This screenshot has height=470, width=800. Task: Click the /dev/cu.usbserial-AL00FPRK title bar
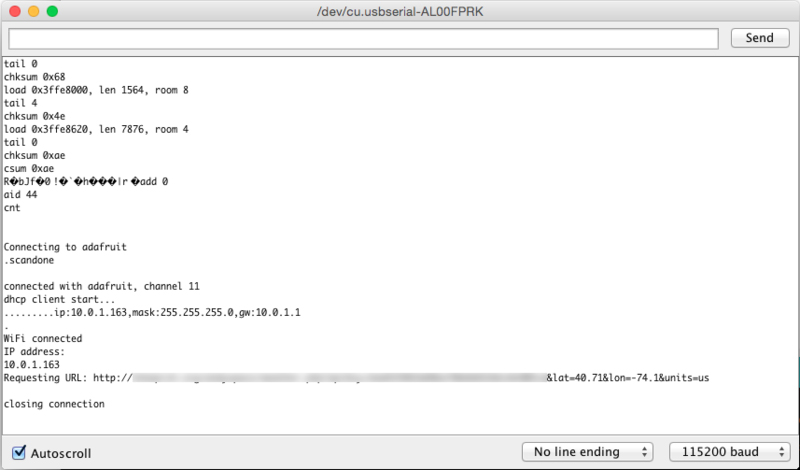pos(400,11)
